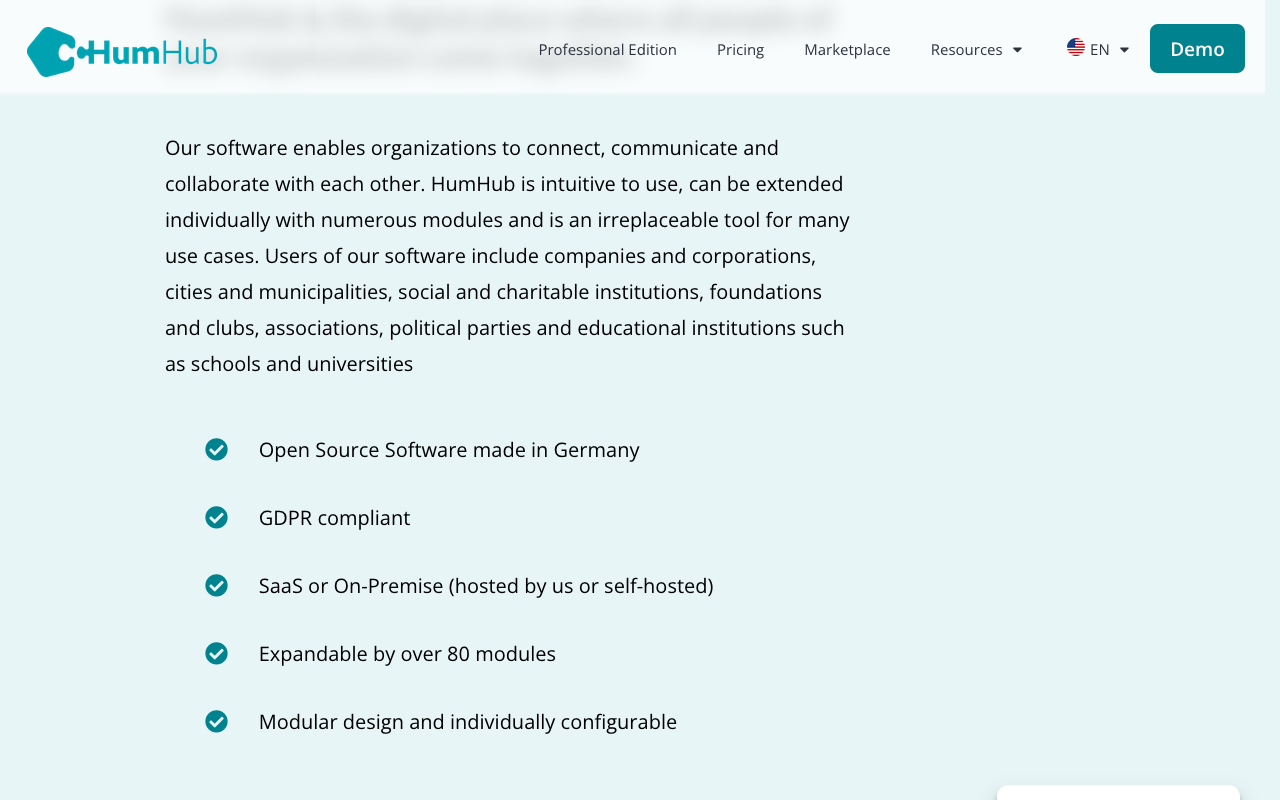1280x800 pixels.
Task: Click the HumHub logo in the header
Action: coord(122,51)
